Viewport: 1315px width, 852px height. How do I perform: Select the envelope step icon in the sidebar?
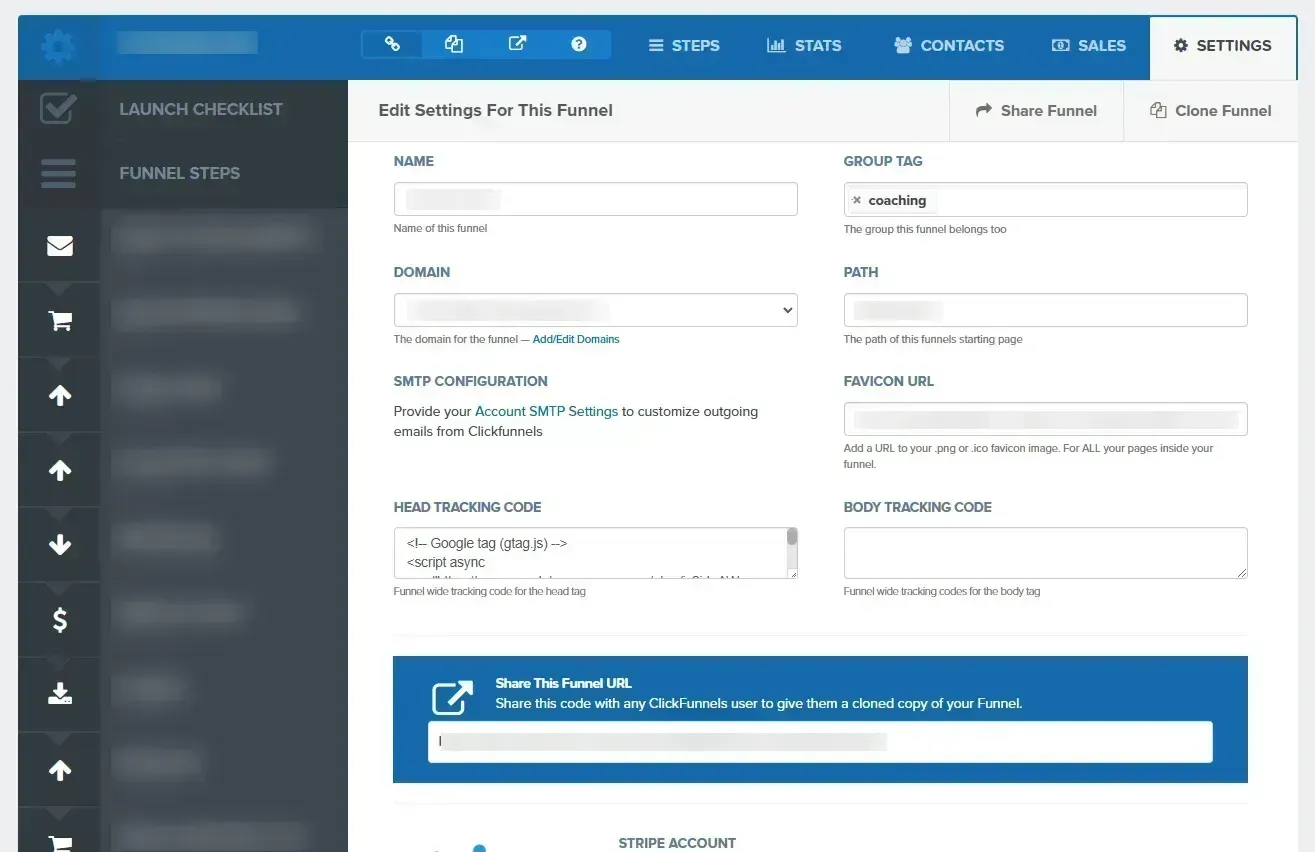pyautogui.click(x=60, y=245)
